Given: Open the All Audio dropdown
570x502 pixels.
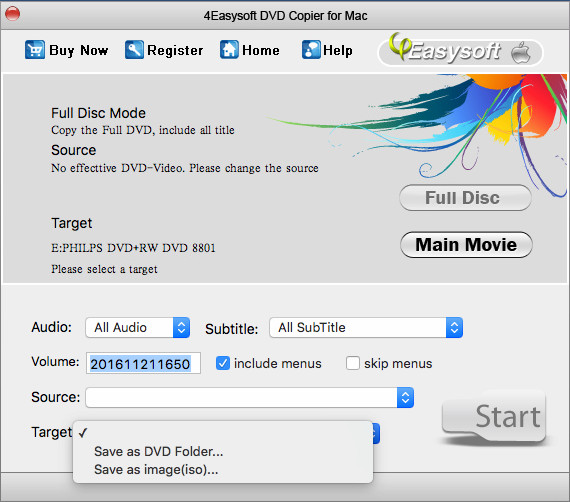Looking at the screenshot, I should [x=138, y=328].
